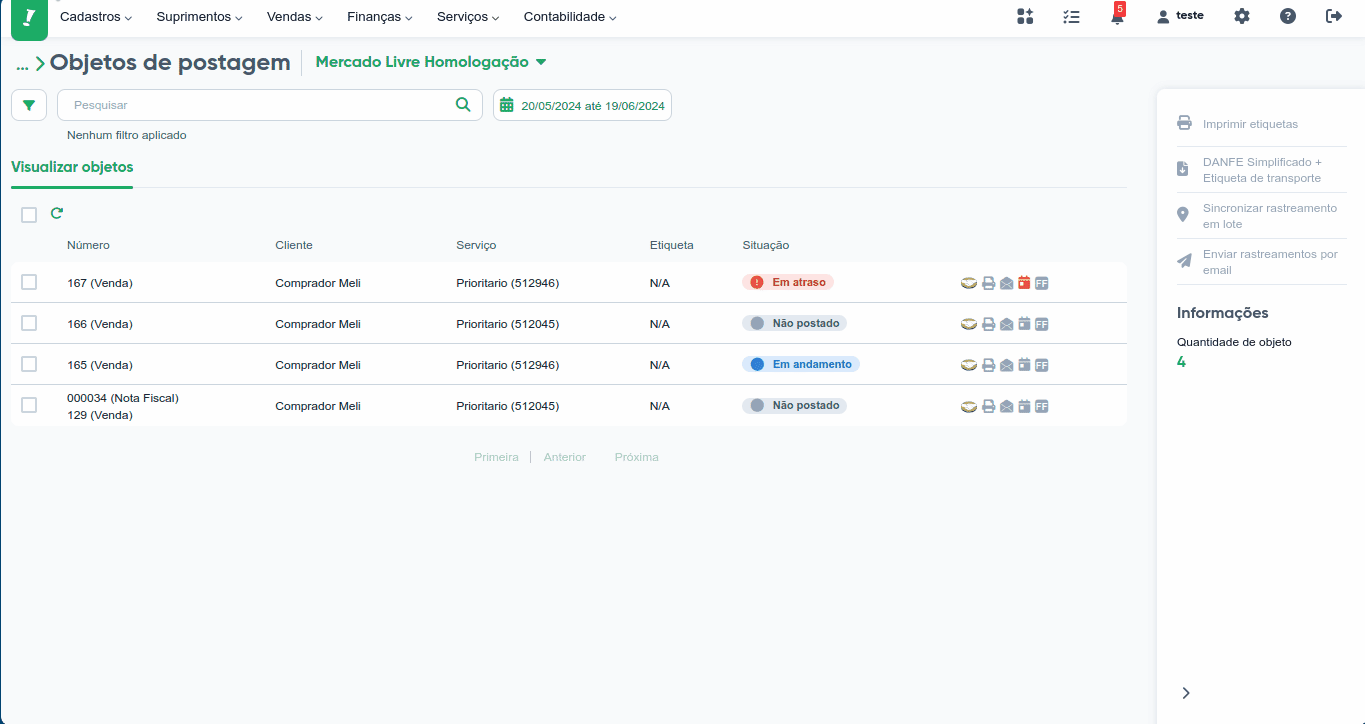
Task: Expand the breadcrumb ellipsis
Action: click(x=22, y=65)
